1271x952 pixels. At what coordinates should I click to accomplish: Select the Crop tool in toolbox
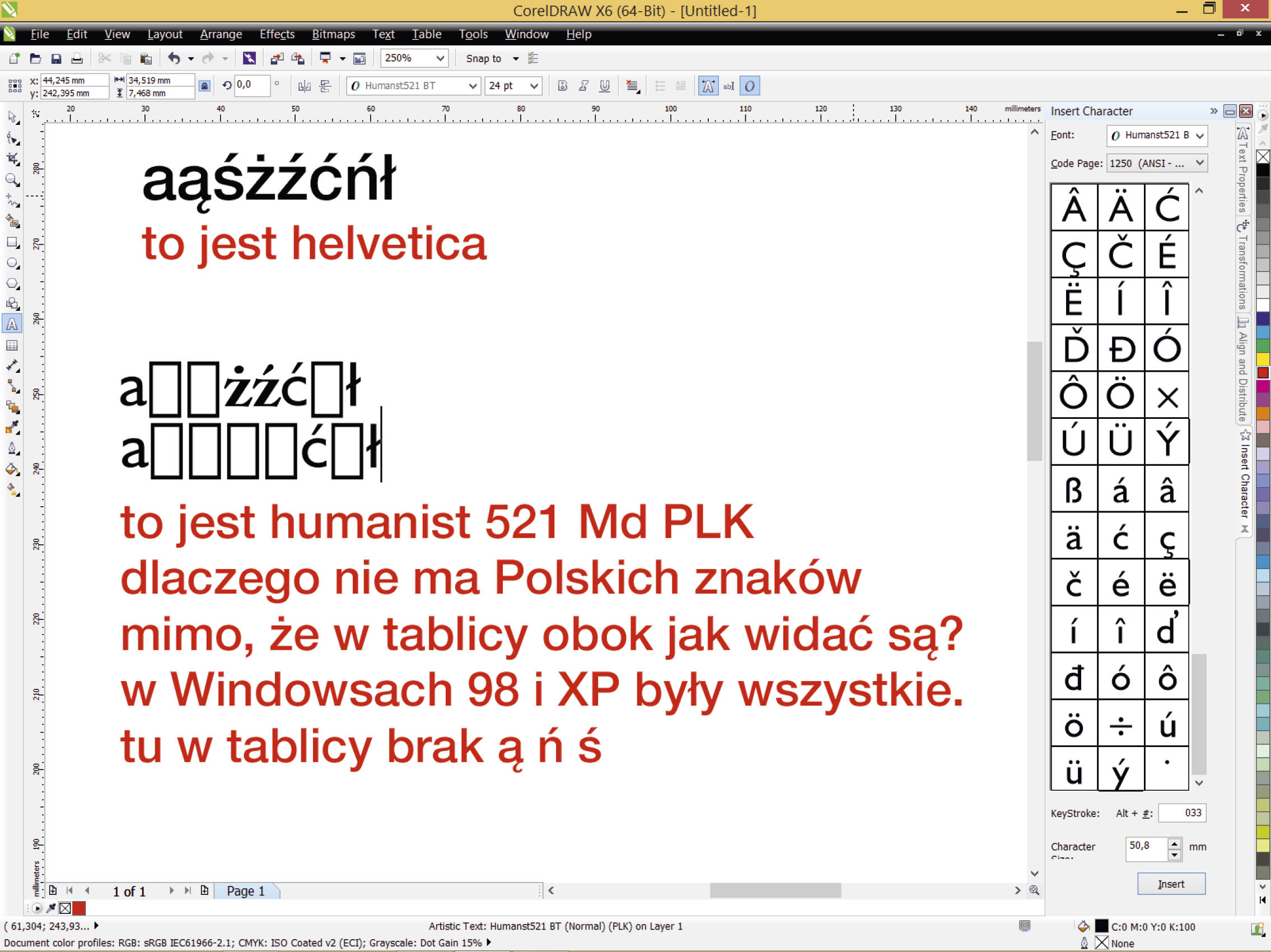point(12,158)
